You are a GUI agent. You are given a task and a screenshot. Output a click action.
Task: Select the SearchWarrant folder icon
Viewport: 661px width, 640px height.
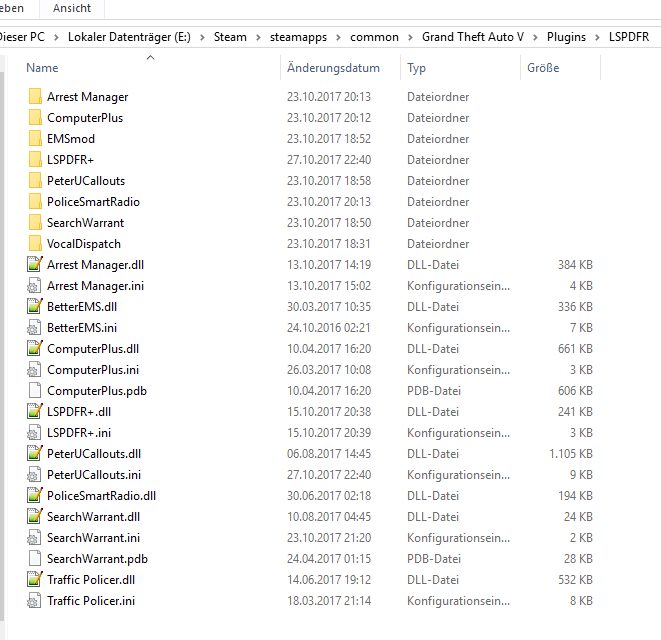35,223
